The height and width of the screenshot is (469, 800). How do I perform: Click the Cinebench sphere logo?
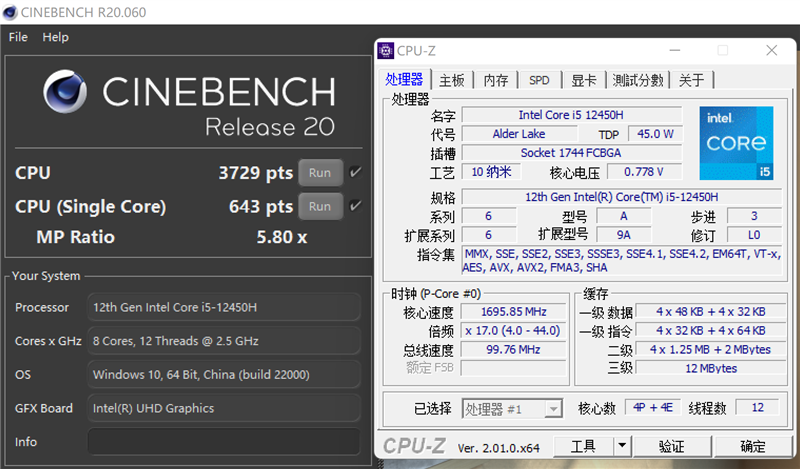pos(68,96)
